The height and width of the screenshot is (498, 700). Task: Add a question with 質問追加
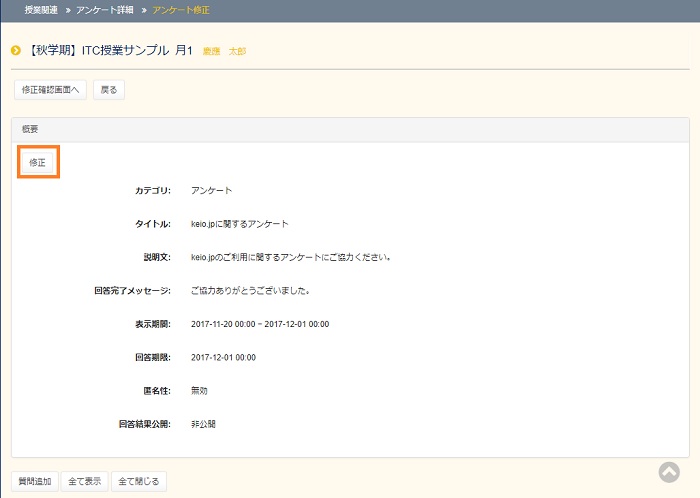pyautogui.click(x=35, y=481)
